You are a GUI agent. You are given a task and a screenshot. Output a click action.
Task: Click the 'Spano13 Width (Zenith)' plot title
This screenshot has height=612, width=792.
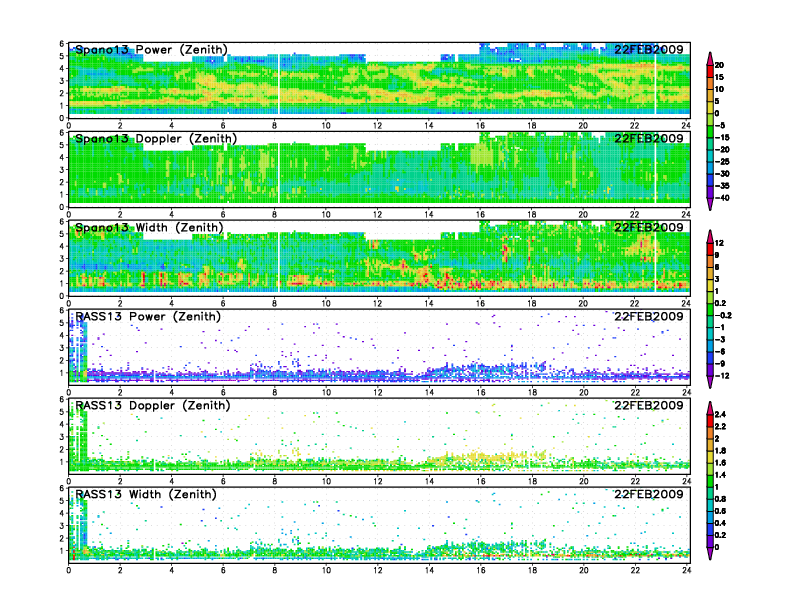149,227
